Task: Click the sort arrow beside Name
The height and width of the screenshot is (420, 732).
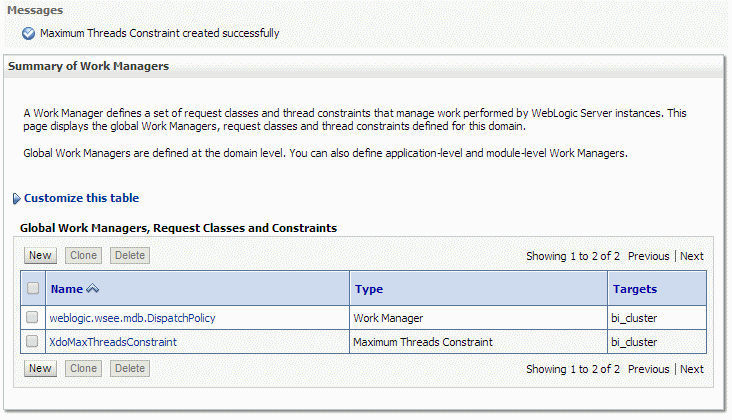Action: 92,289
